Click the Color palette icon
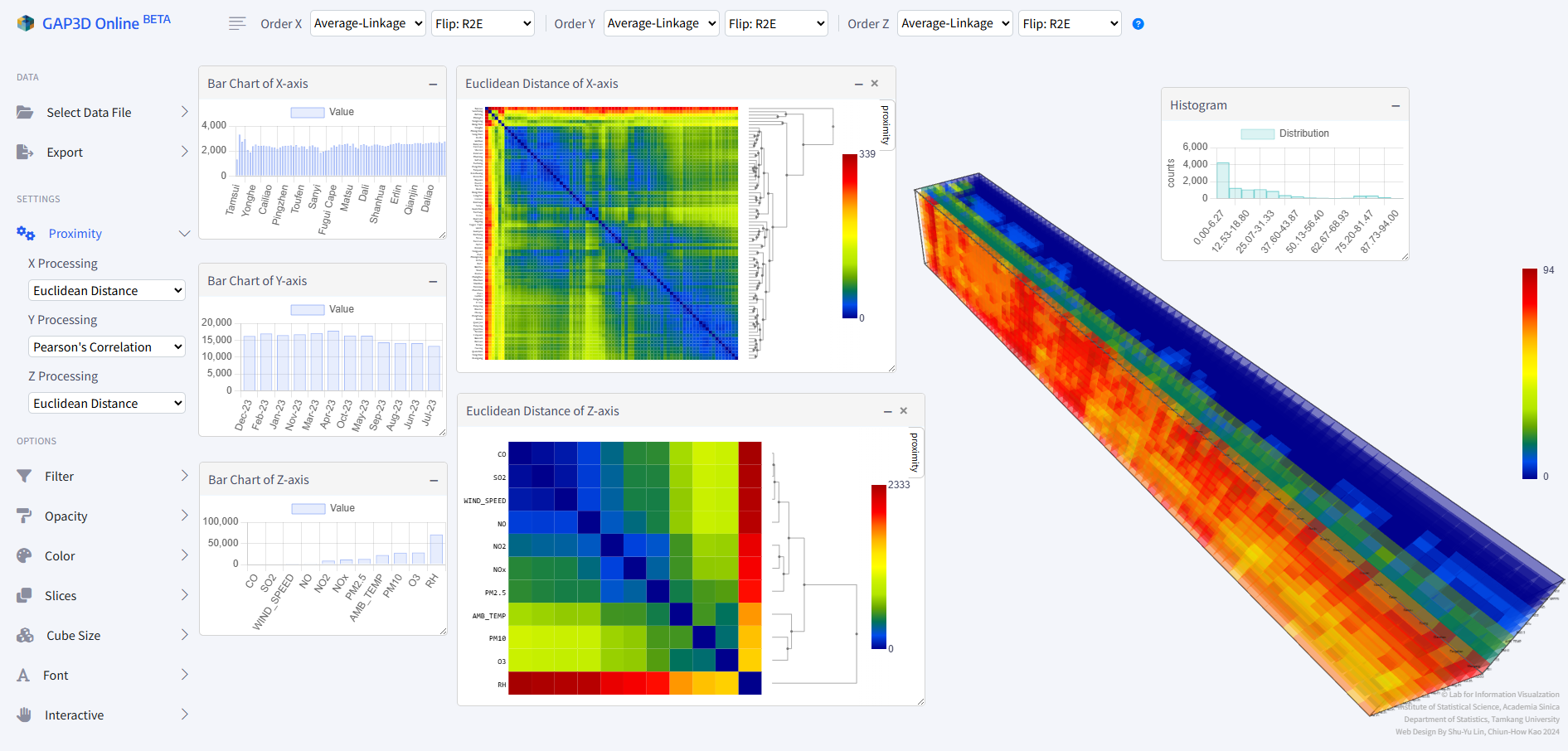Image resolution: width=1568 pixels, height=751 pixels. tap(25, 555)
